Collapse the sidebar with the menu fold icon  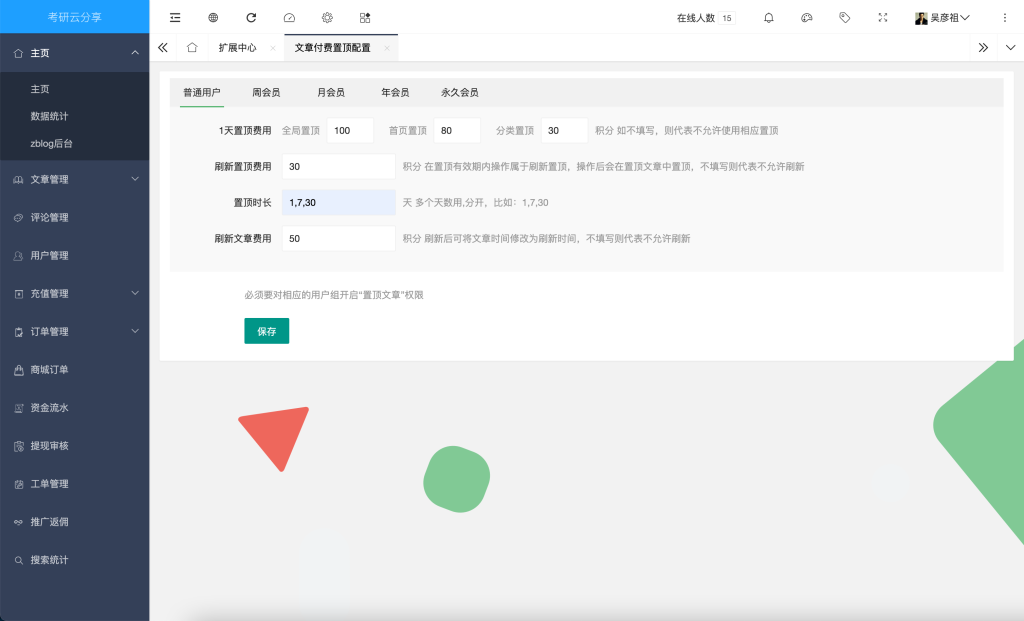(x=175, y=18)
